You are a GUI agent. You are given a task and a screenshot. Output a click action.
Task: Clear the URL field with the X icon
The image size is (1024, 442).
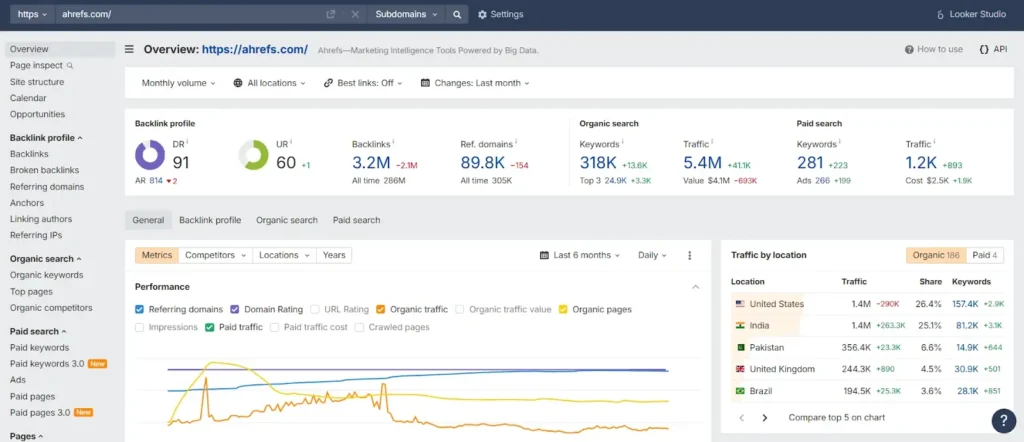355,14
